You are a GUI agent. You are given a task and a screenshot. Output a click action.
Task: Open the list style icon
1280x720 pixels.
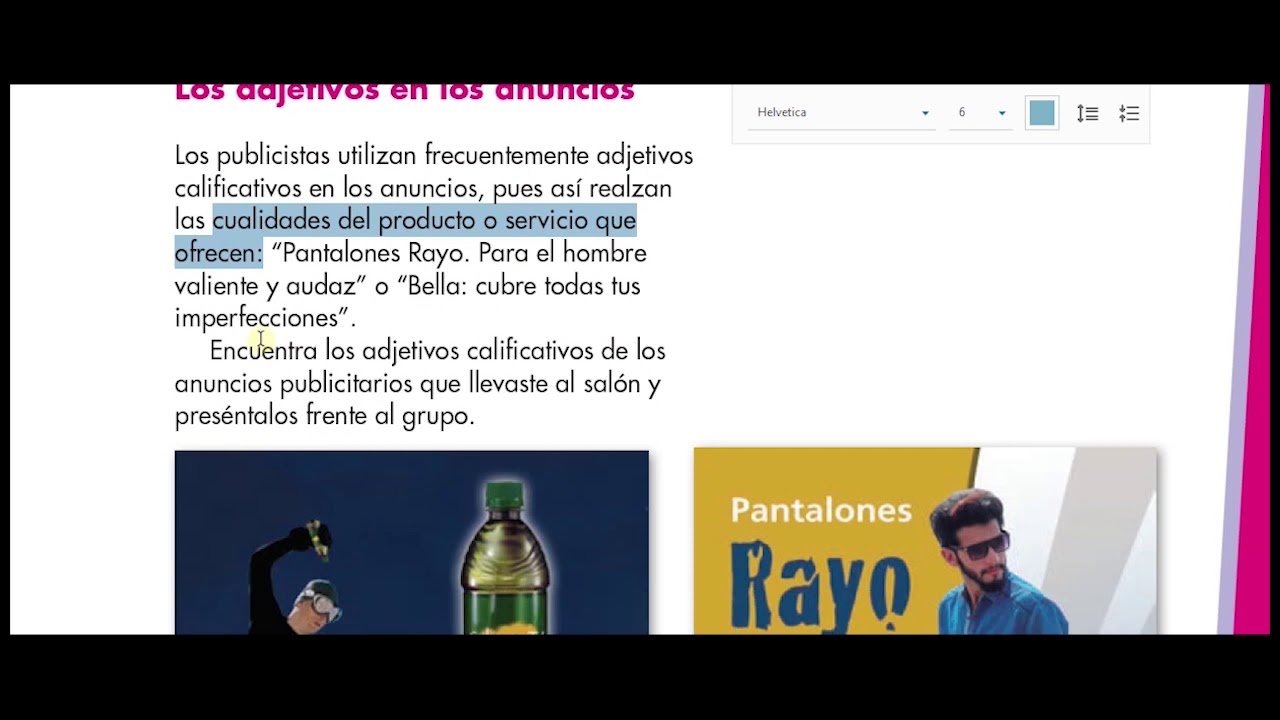tap(1129, 114)
